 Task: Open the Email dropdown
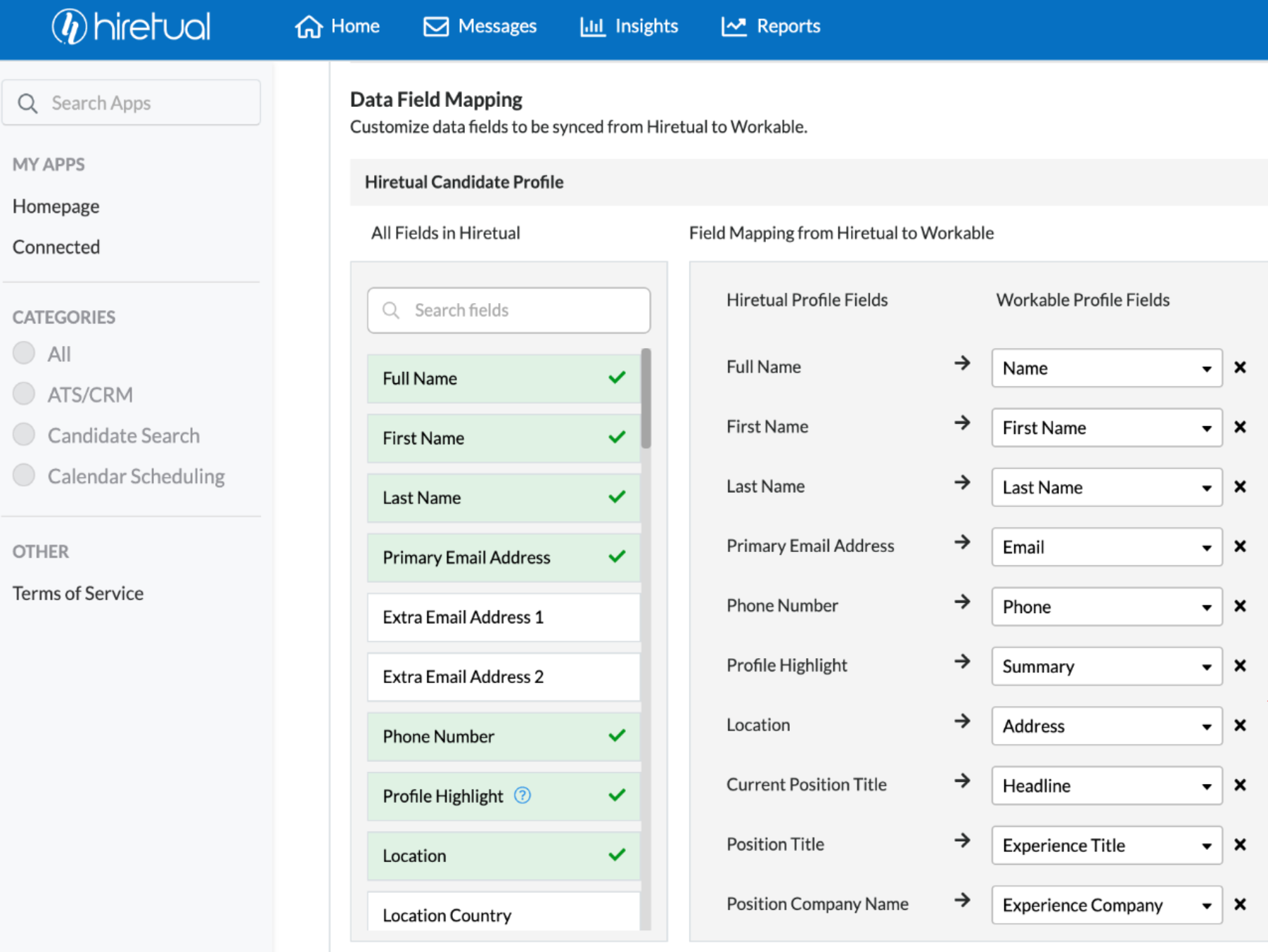pyautogui.click(x=1107, y=547)
